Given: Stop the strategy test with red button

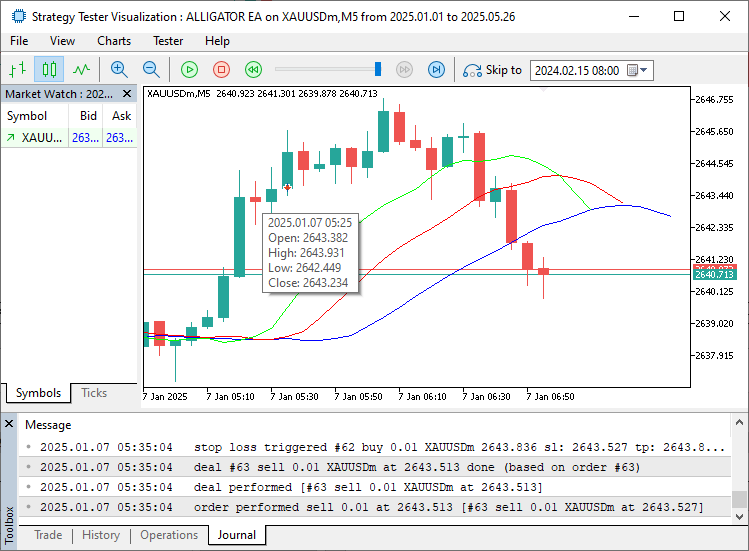Looking at the screenshot, I should click(x=222, y=69).
